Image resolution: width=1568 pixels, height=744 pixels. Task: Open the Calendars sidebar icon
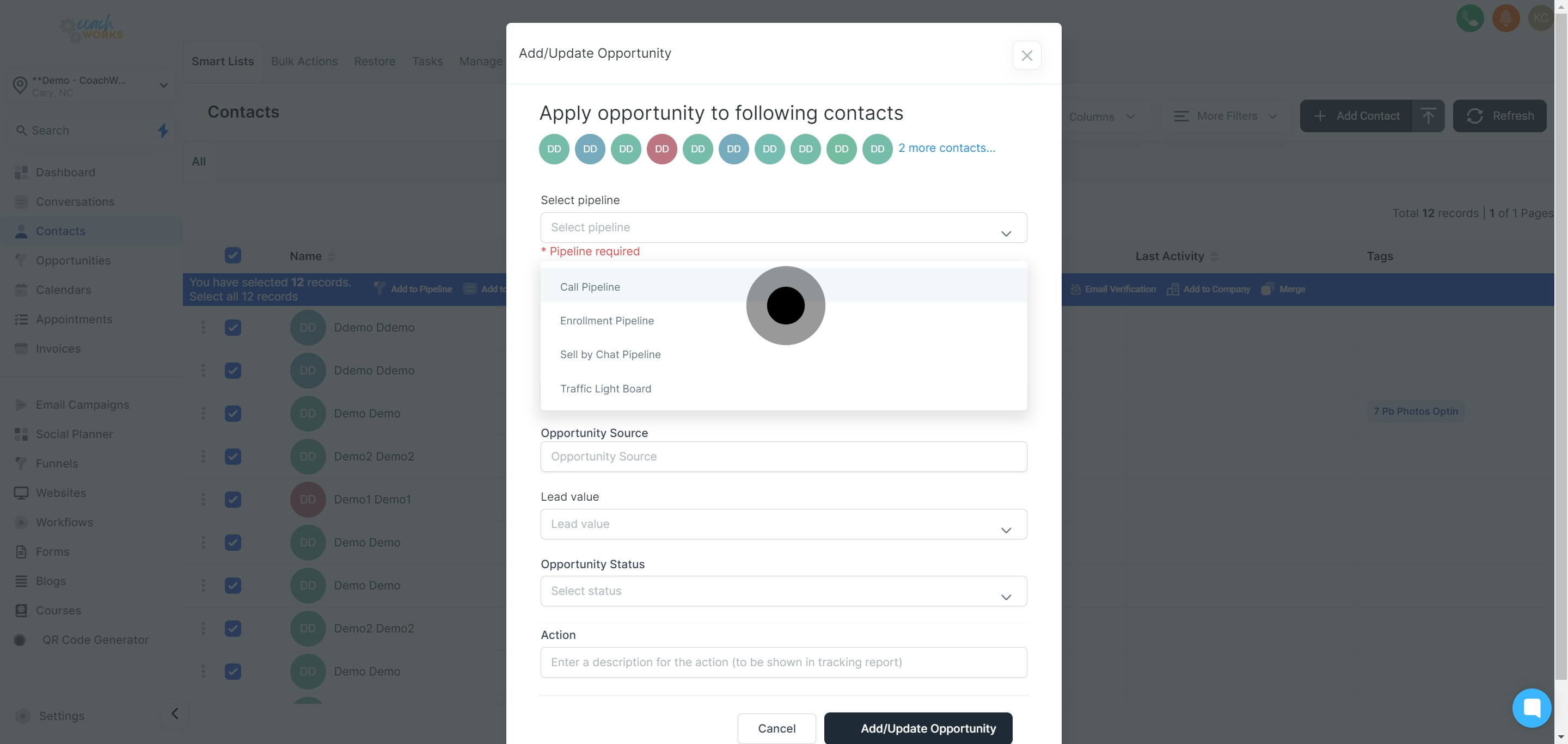(x=20, y=290)
